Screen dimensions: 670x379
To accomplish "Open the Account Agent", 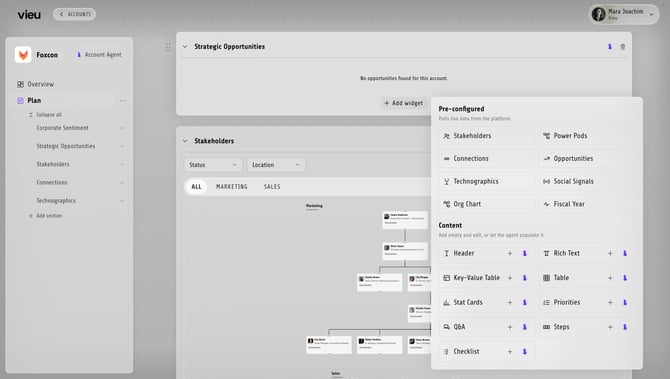I will [99, 55].
